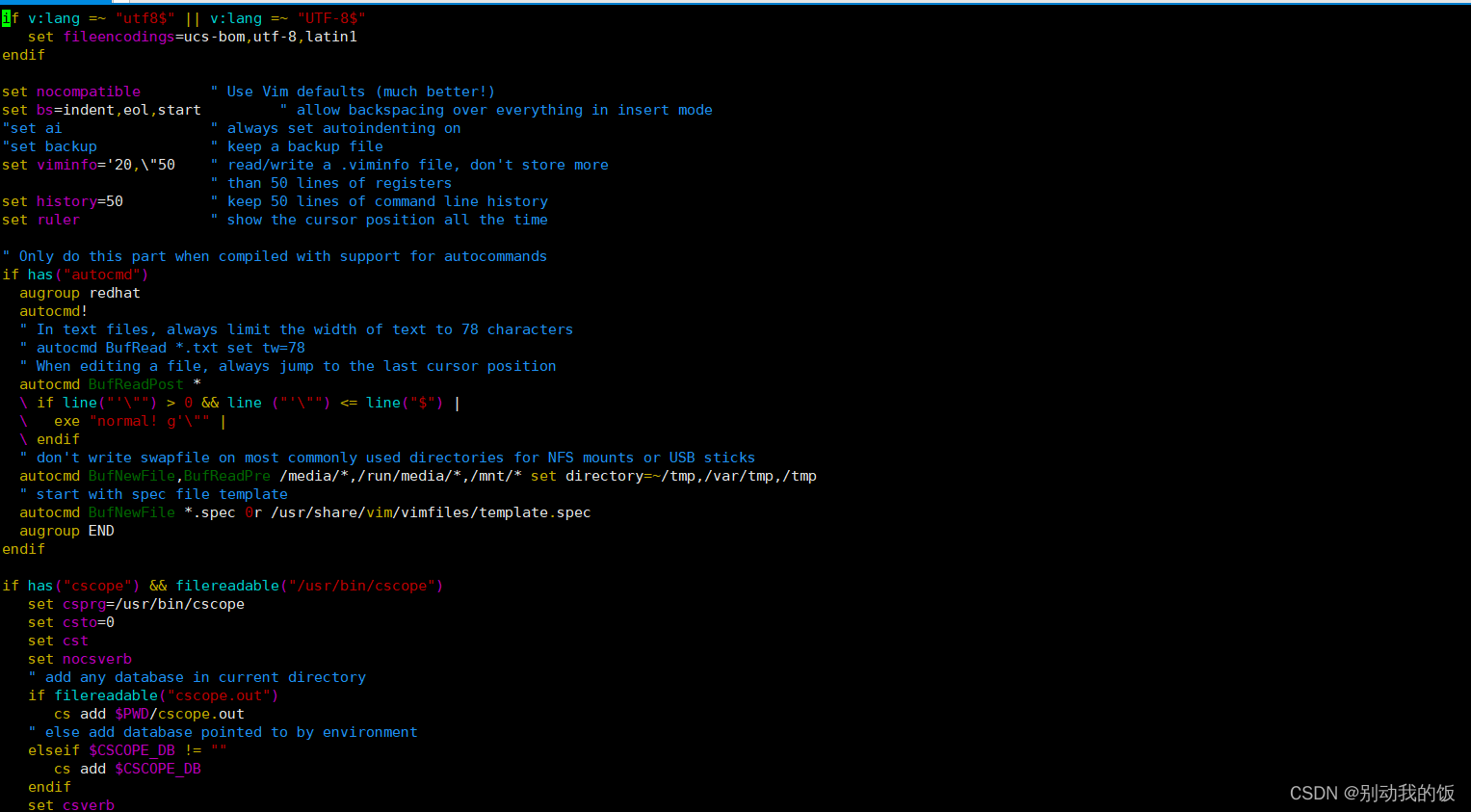Click the first 'endif' keyword below fileencodings
1471x812 pixels.
coord(23,55)
